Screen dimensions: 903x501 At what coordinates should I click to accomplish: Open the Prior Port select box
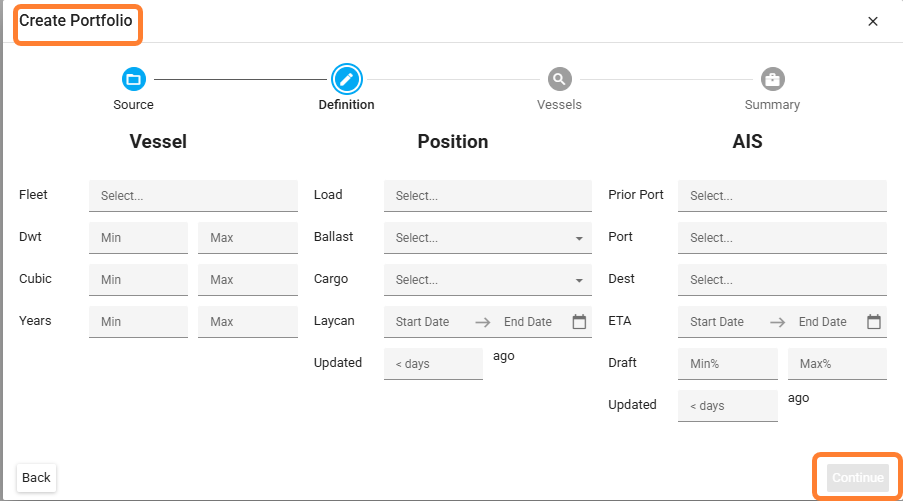click(781, 196)
